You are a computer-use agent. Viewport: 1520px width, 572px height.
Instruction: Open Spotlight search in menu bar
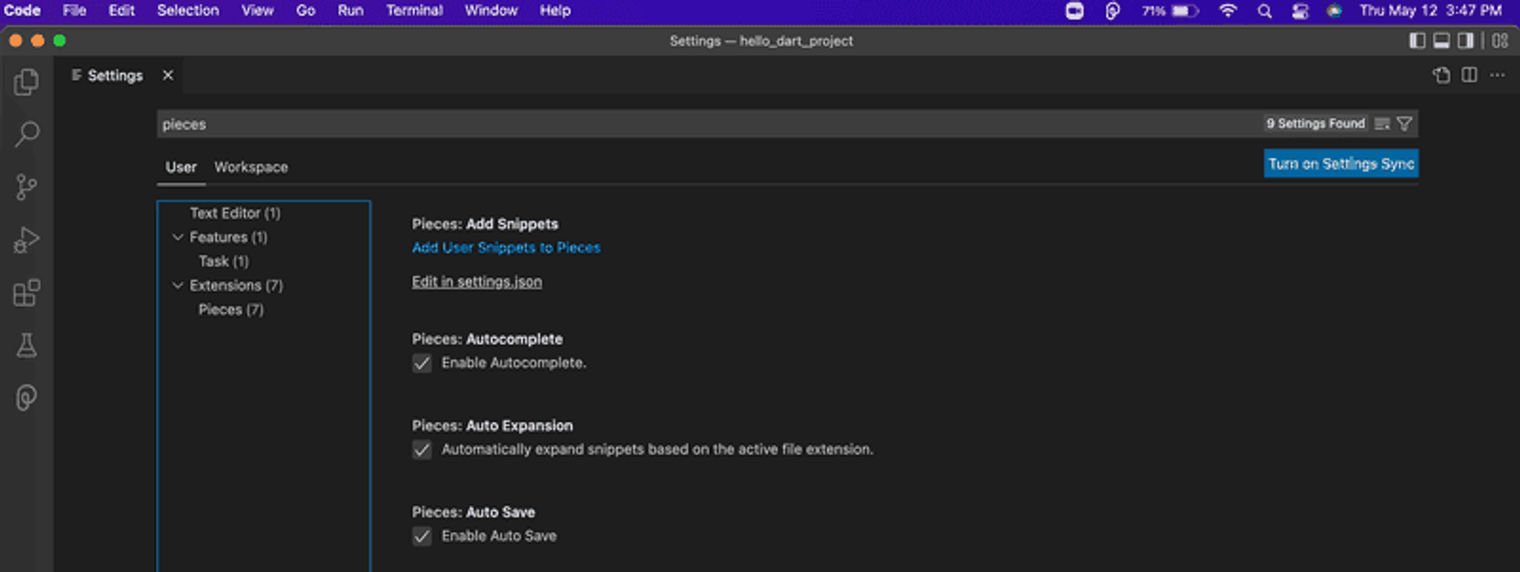coord(1264,11)
